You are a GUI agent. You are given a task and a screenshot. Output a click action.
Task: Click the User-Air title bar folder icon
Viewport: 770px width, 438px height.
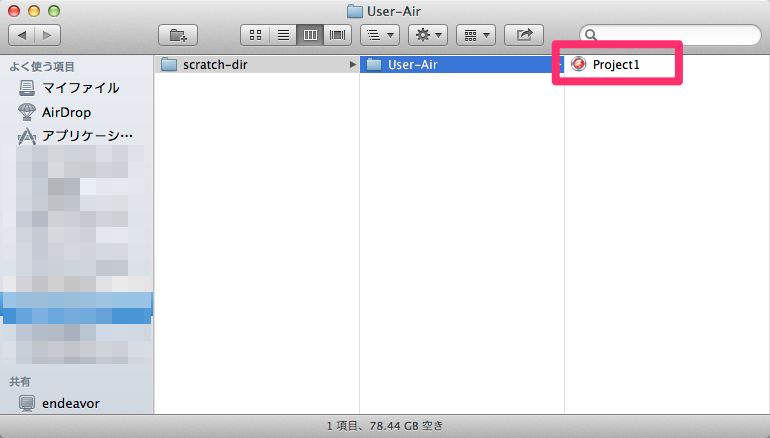coord(355,11)
